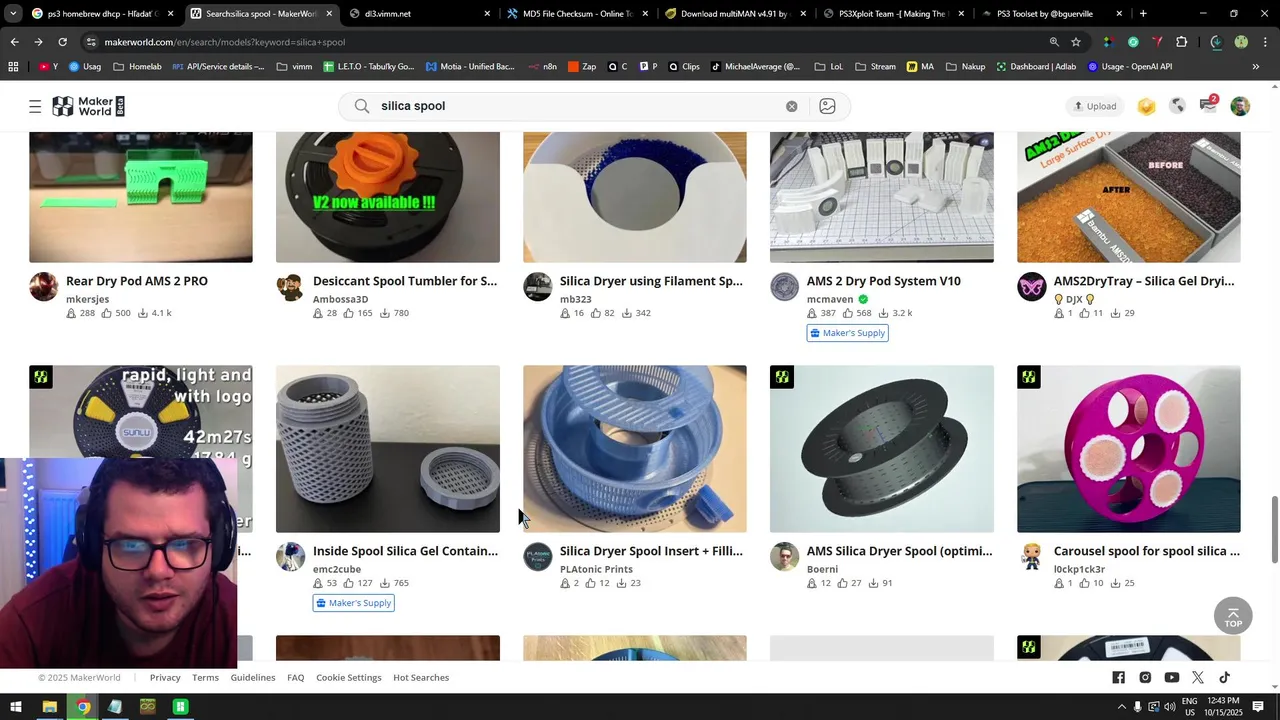Bookmark this page with the star
Viewport: 1280px width, 720px height.
(1076, 42)
